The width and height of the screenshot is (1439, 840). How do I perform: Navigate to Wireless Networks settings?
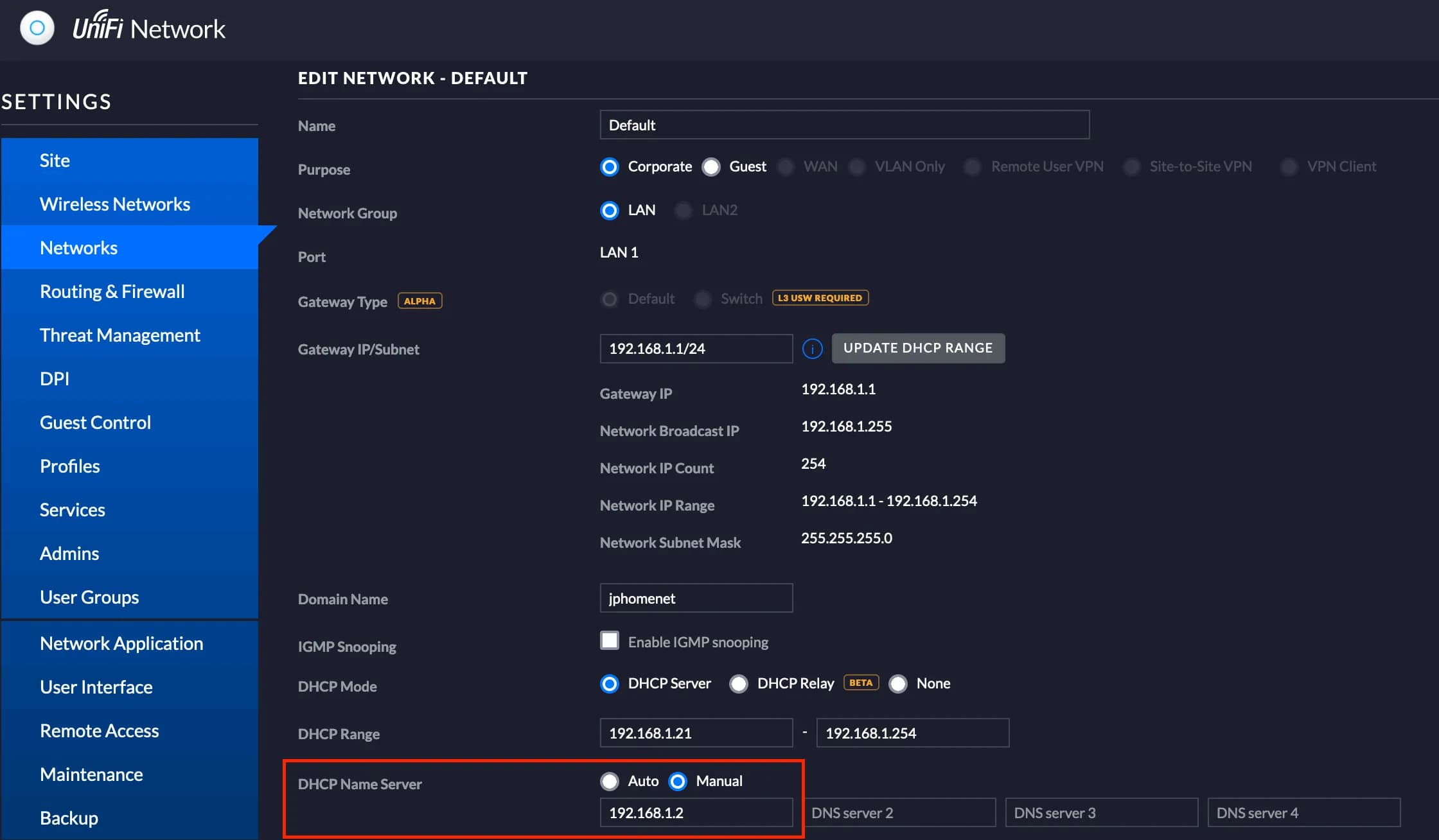click(114, 203)
